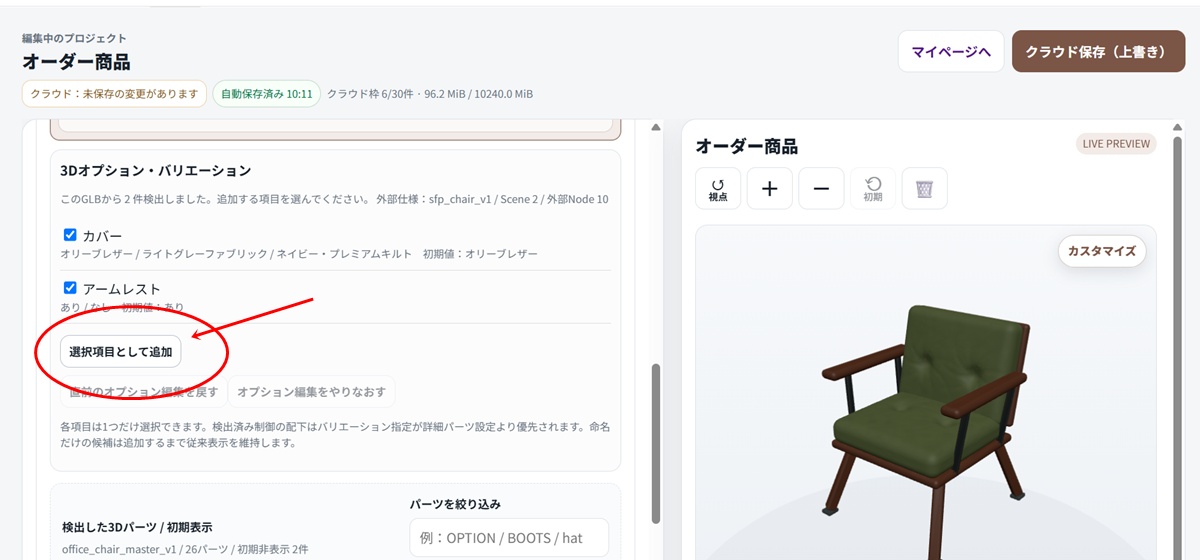Go to マイページへ
This screenshot has height=560, width=1200.
pyautogui.click(x=951, y=51)
